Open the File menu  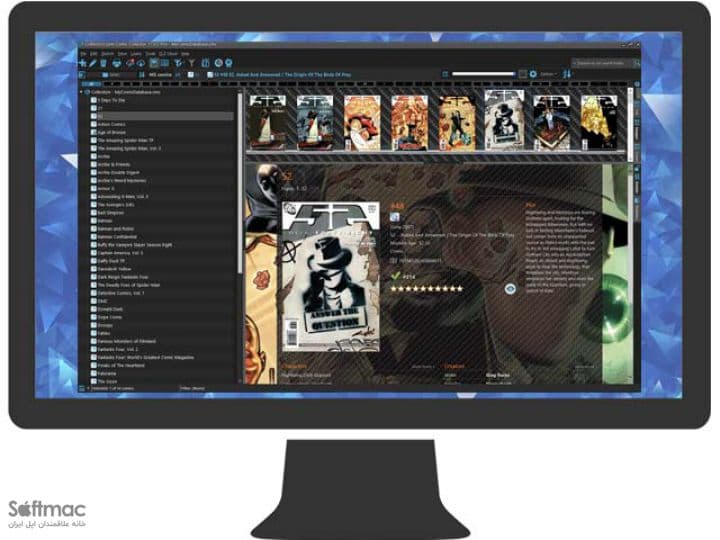coord(83,54)
